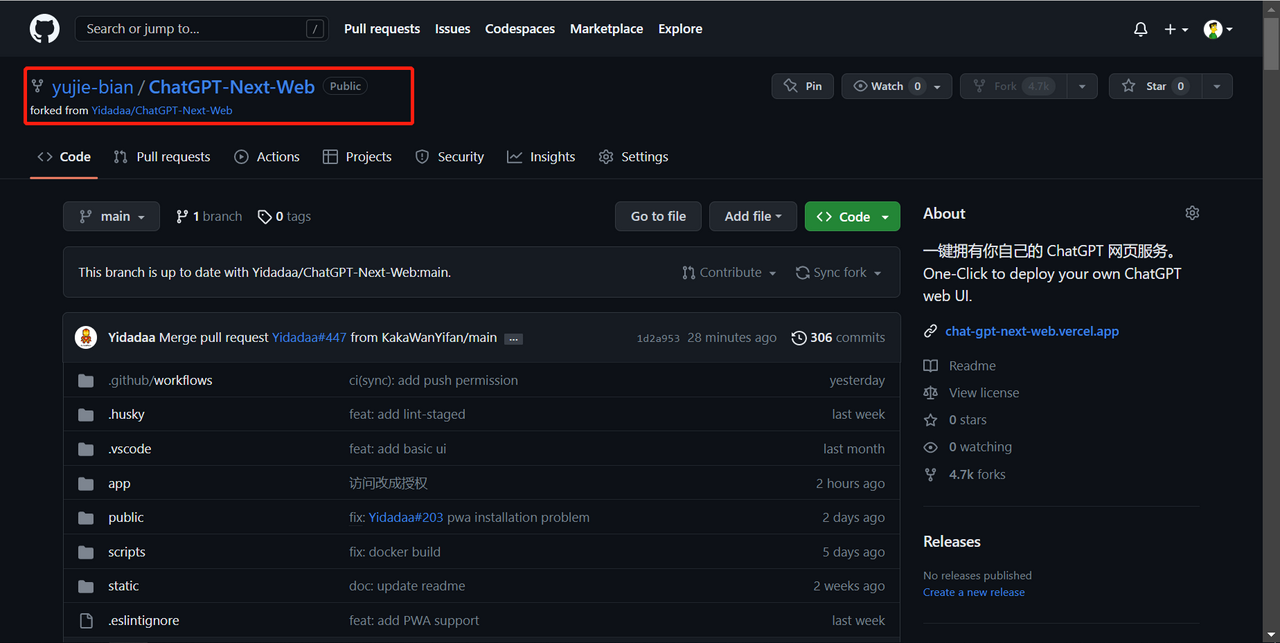
Task: Click the Yidadaa author avatar
Action: click(86, 337)
